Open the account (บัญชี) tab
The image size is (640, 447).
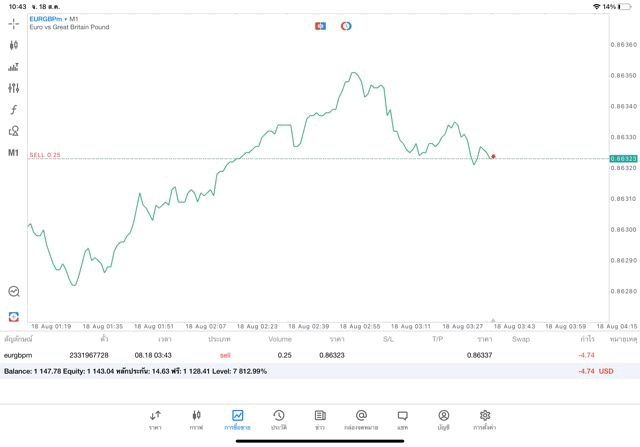[x=443, y=419]
